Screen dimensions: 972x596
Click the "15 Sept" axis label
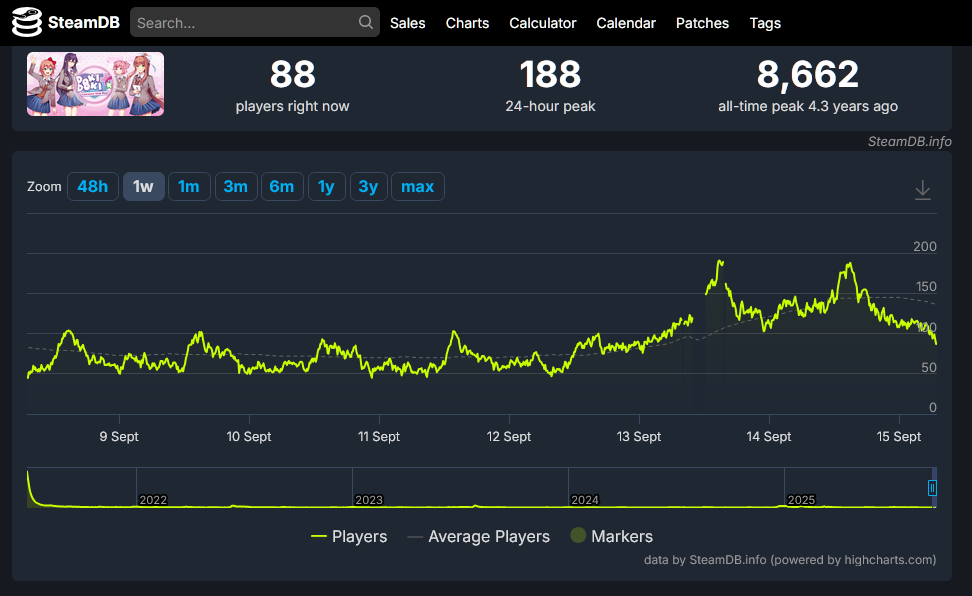(x=899, y=437)
